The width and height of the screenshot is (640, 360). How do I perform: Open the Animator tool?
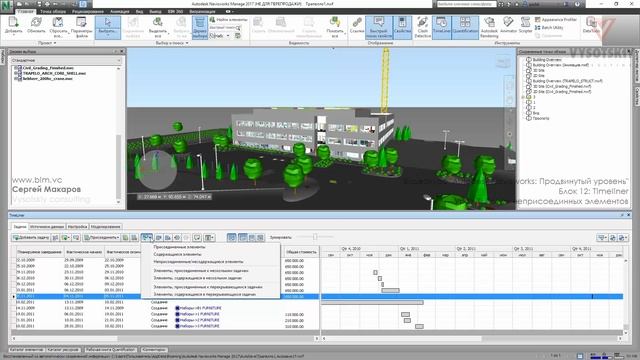tap(508, 25)
